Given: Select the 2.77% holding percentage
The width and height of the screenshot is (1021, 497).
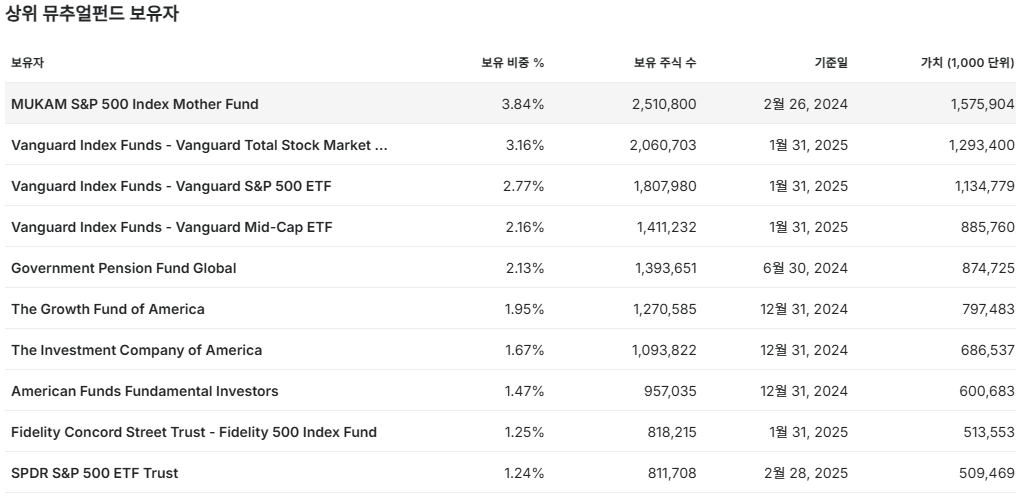Looking at the screenshot, I should [x=524, y=186].
